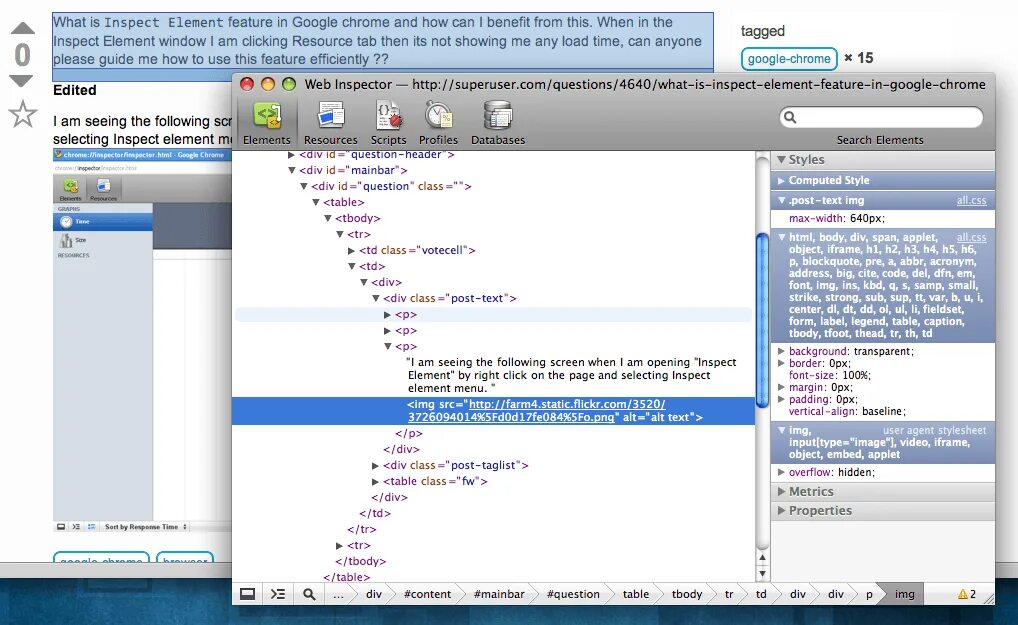The height and width of the screenshot is (625, 1018).
Task: Collapse the div class="post-text" node
Action: tap(375, 299)
